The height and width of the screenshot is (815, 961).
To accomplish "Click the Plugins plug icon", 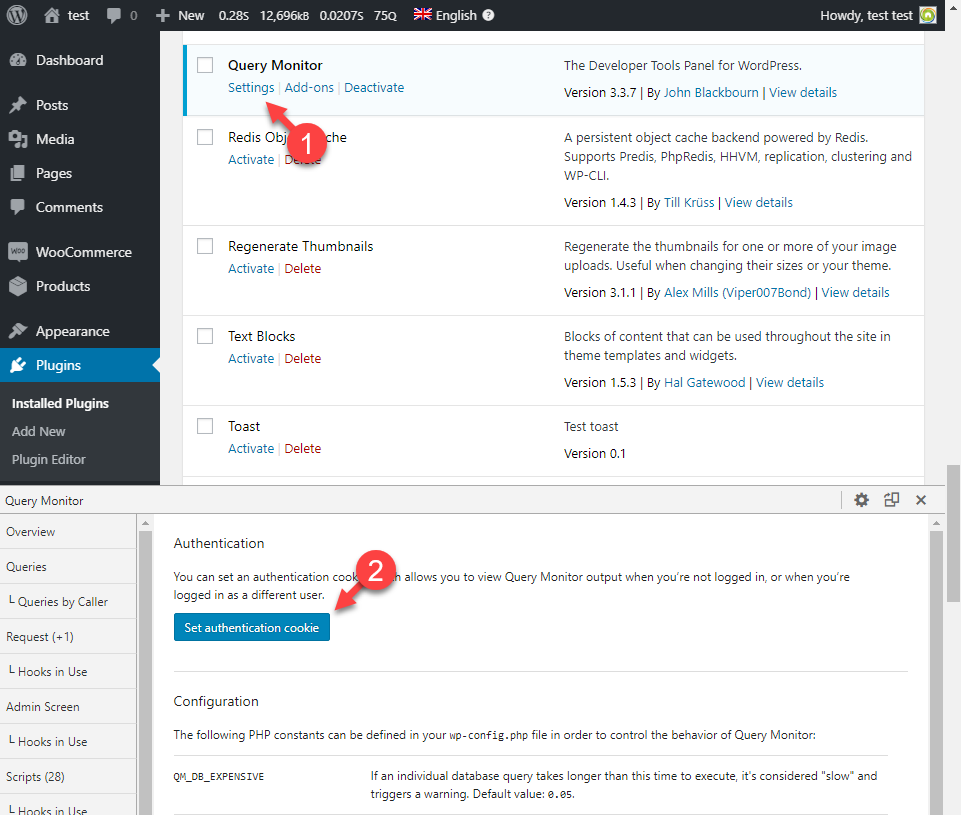I will click(18, 365).
